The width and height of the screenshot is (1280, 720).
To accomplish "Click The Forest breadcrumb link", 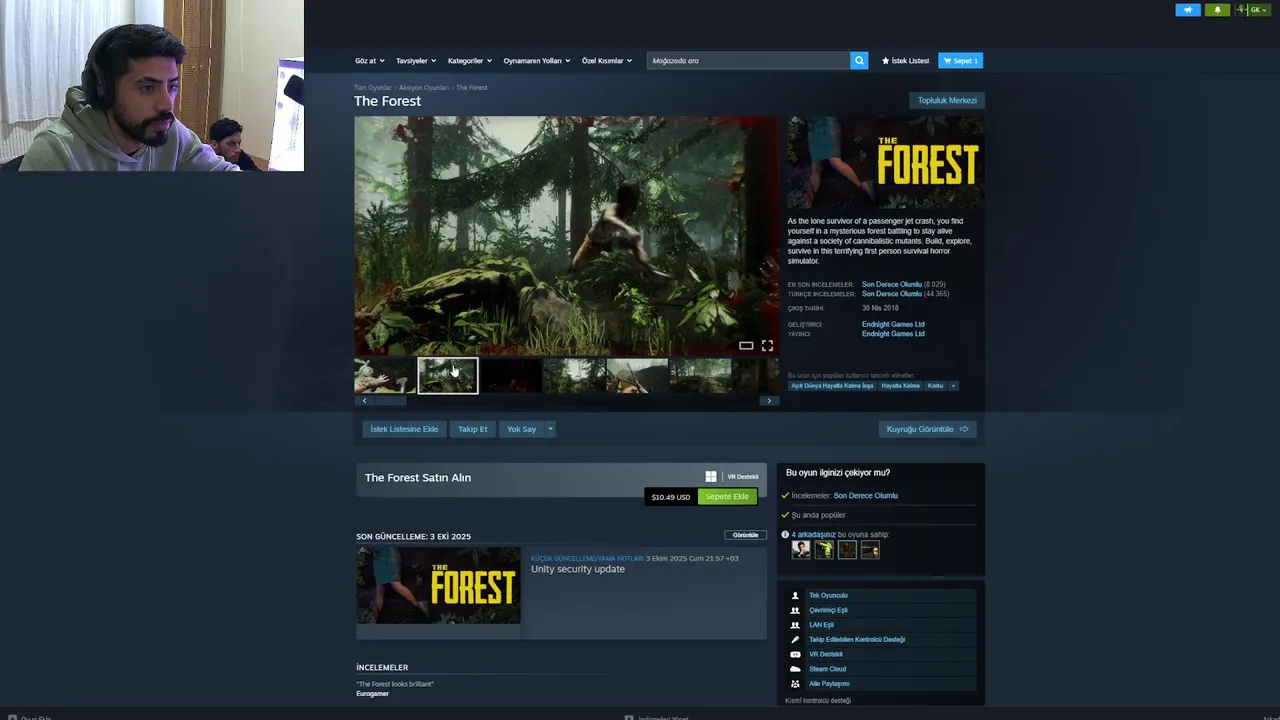I will click(472, 88).
